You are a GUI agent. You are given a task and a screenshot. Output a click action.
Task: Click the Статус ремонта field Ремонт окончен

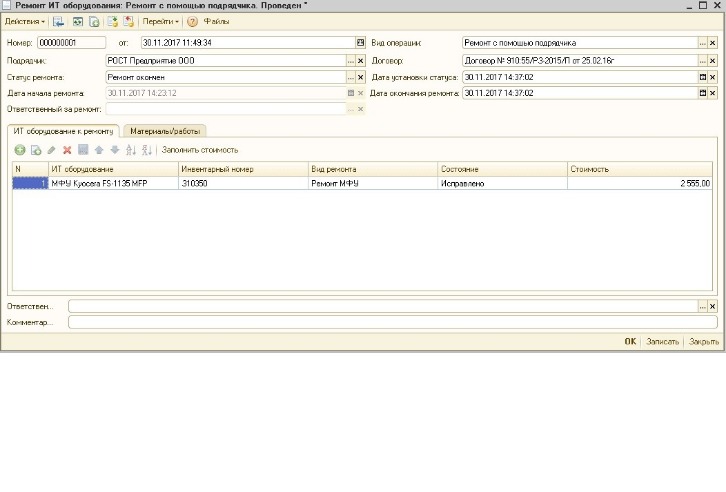[x=226, y=77]
